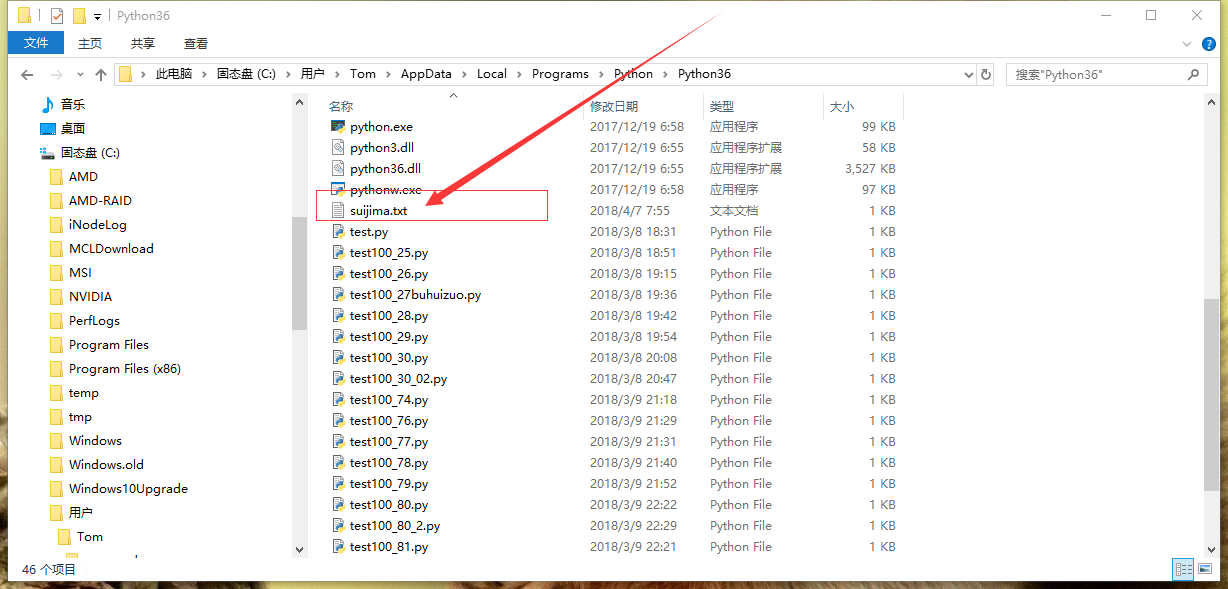Switch to details view layout icon

click(x=1184, y=569)
